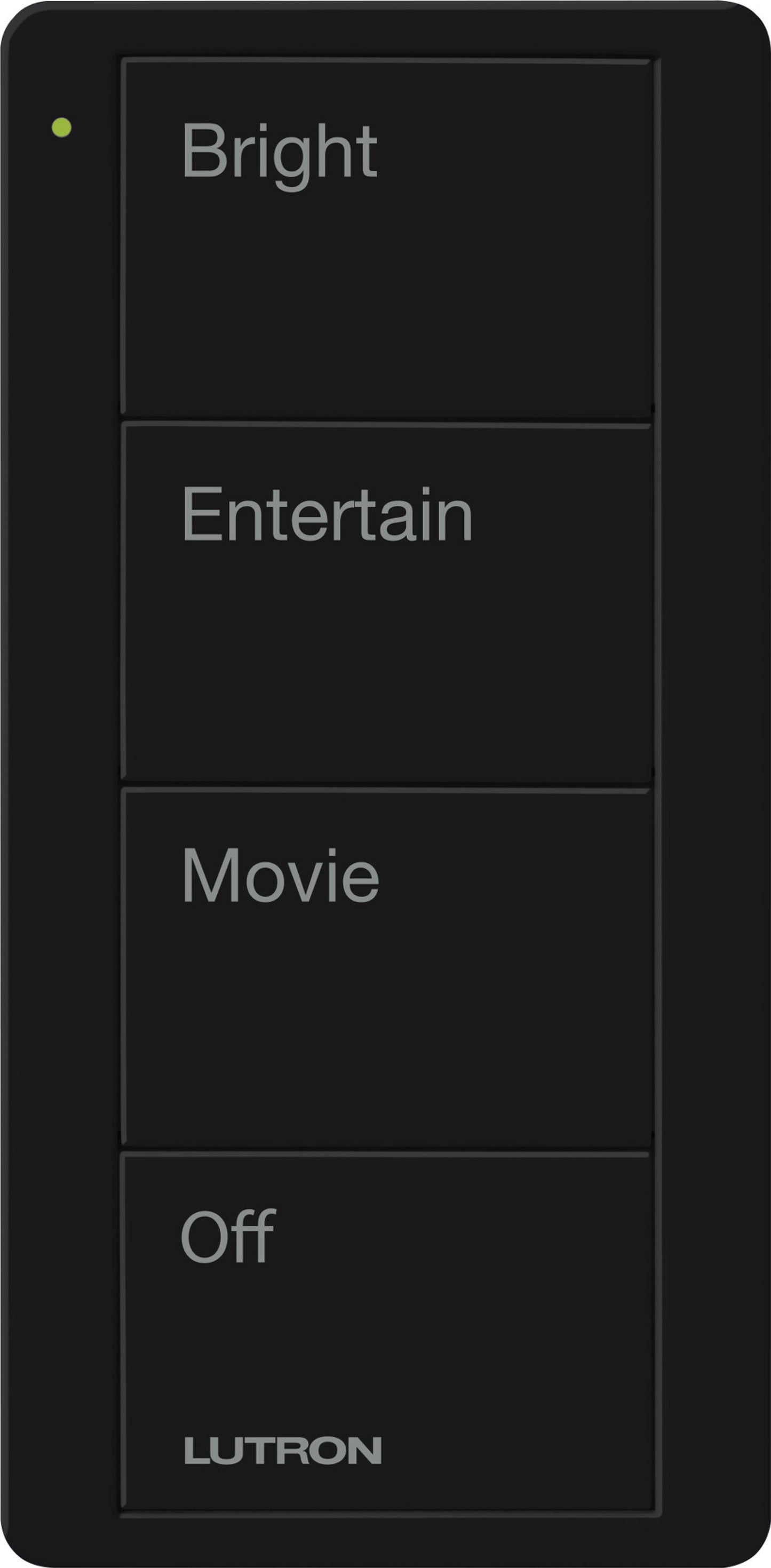Viewport: 771px width, 1568px height.
Task: Click divider between Entertain and Movie buttons
Action: click(x=387, y=784)
